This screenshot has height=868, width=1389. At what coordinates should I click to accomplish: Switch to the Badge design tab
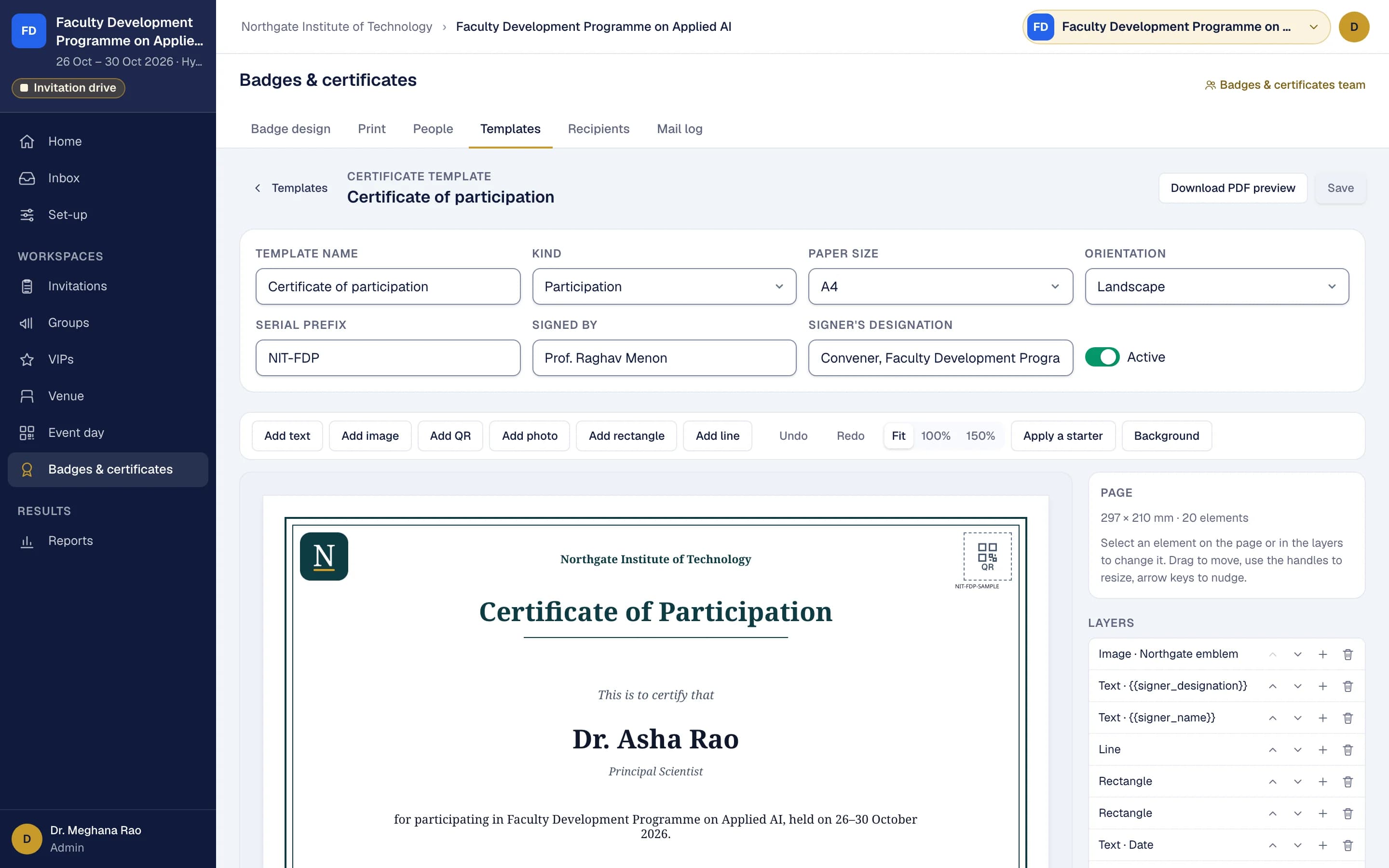click(x=290, y=129)
